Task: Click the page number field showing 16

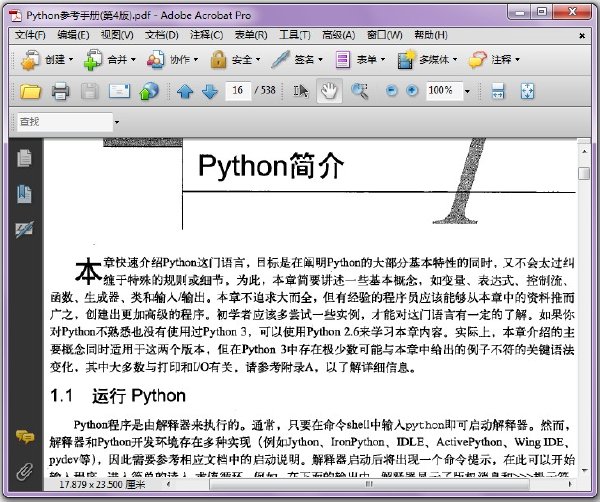Action: pyautogui.click(x=238, y=91)
